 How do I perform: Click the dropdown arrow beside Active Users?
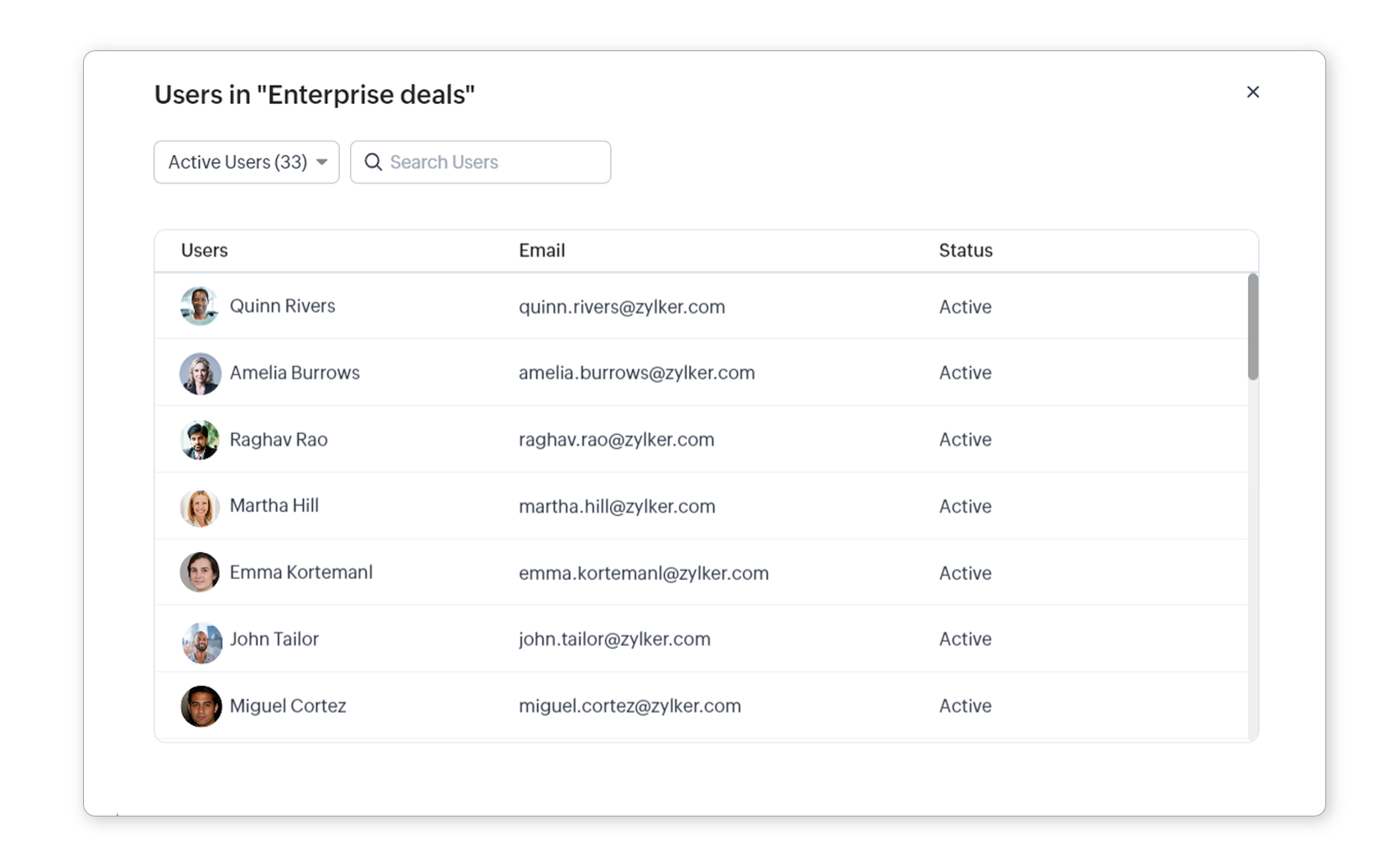coord(322,162)
